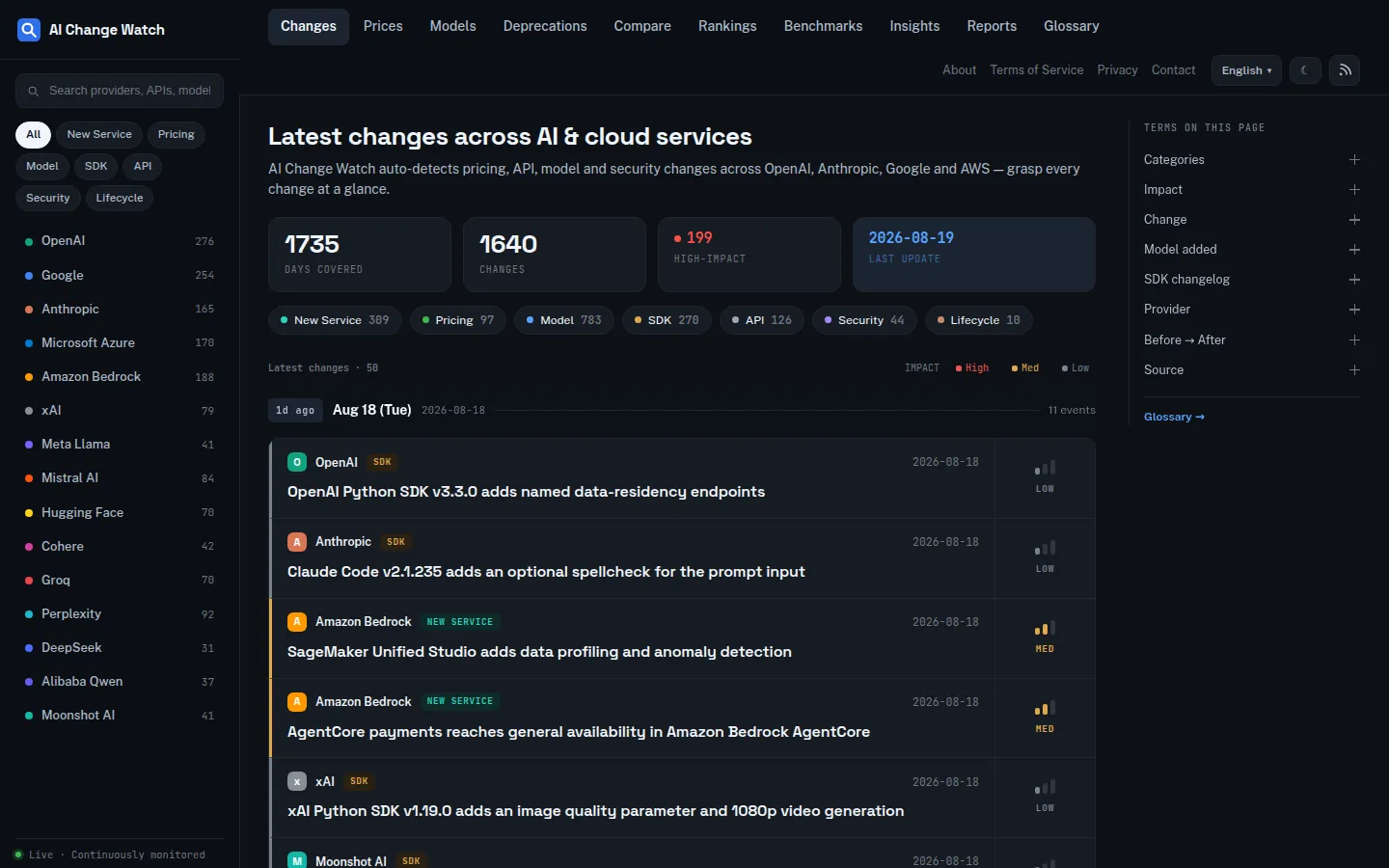Expand the SDK changelog term
The height and width of the screenshot is (868, 1389).
1252,280
